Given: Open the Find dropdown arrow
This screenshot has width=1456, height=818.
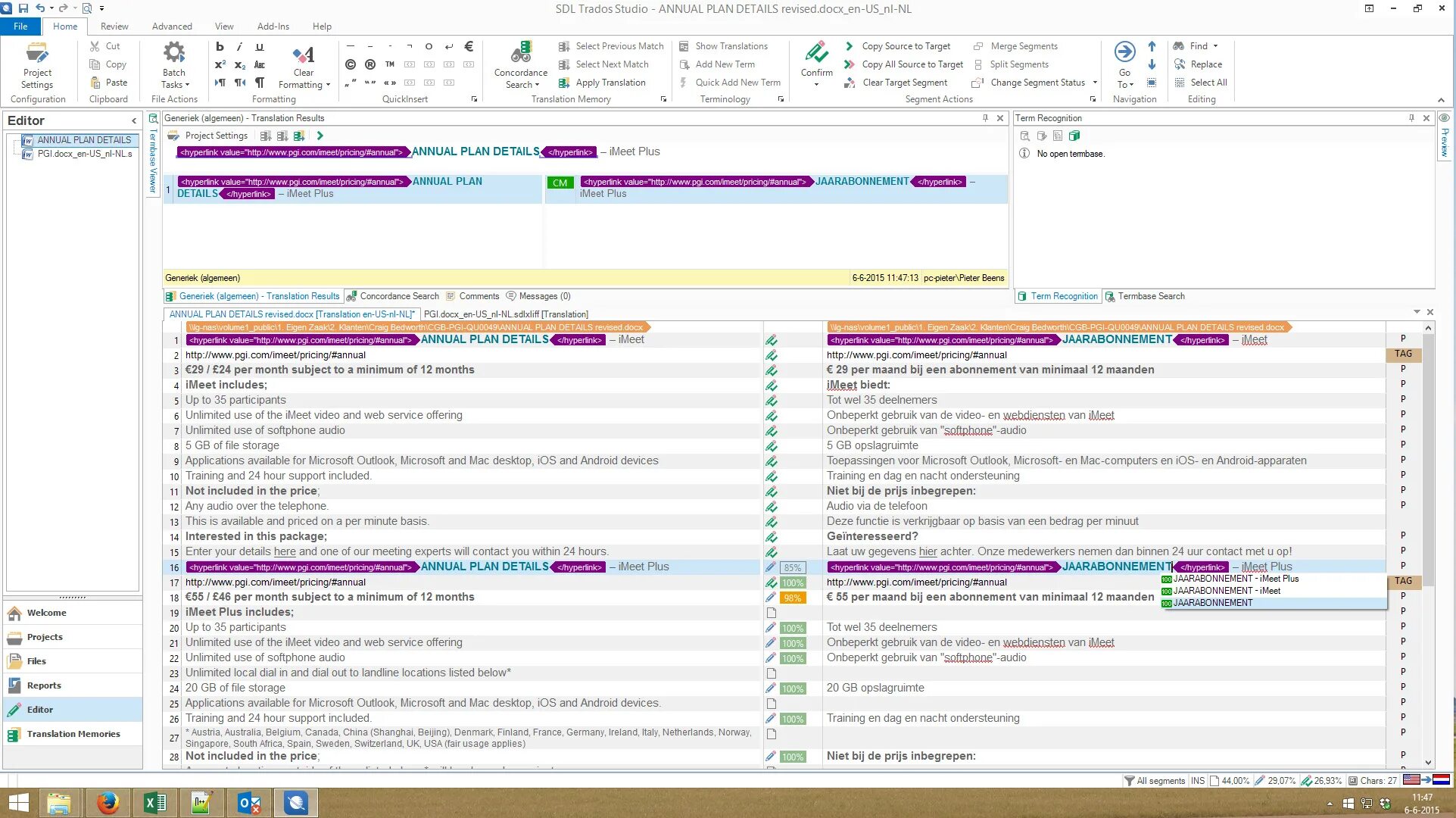Looking at the screenshot, I should 1215,46.
